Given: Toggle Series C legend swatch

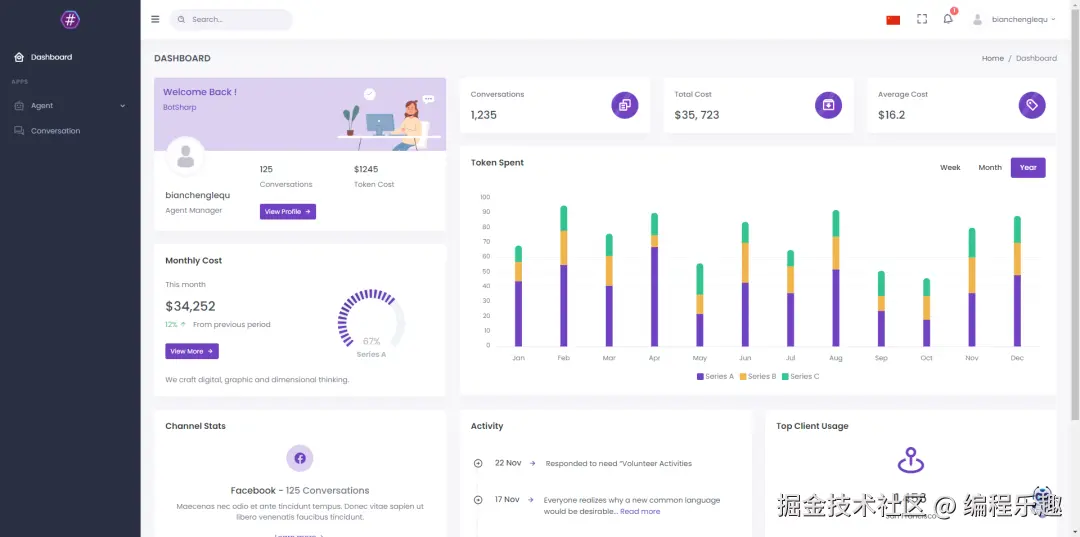Looking at the screenshot, I should 785,377.
